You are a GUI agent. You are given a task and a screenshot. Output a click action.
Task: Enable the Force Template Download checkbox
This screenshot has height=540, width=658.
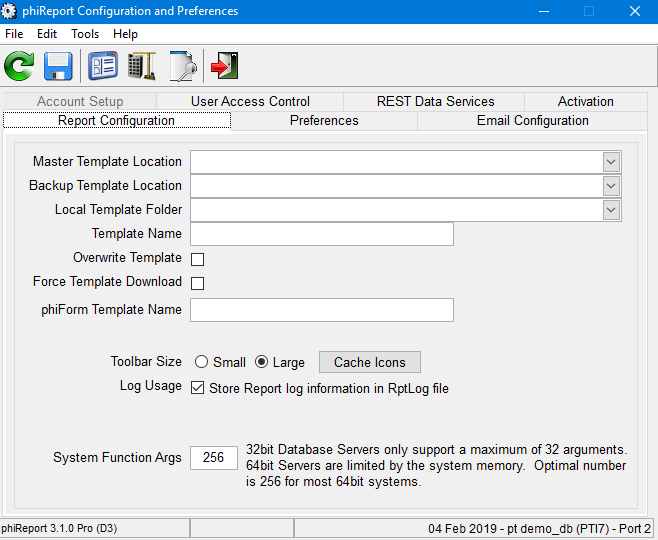pyautogui.click(x=197, y=283)
